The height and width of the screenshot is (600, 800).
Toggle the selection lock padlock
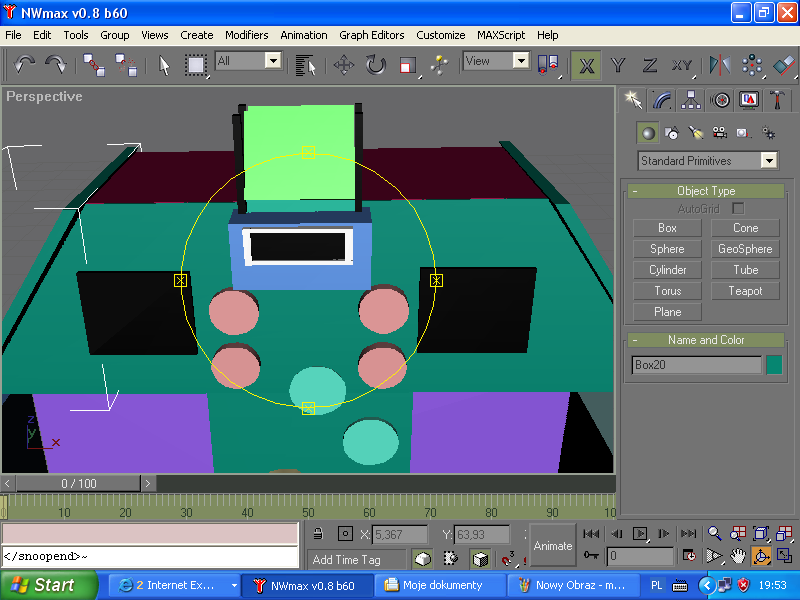(317, 534)
